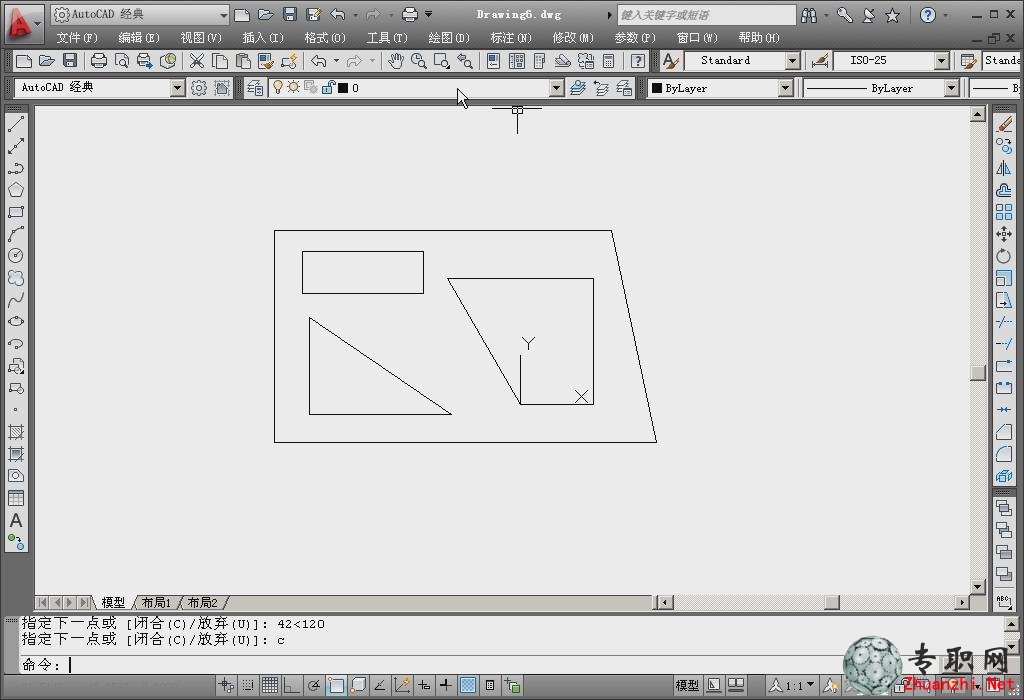
Task: Click the vertical scrollbar thumb
Action: [978, 373]
